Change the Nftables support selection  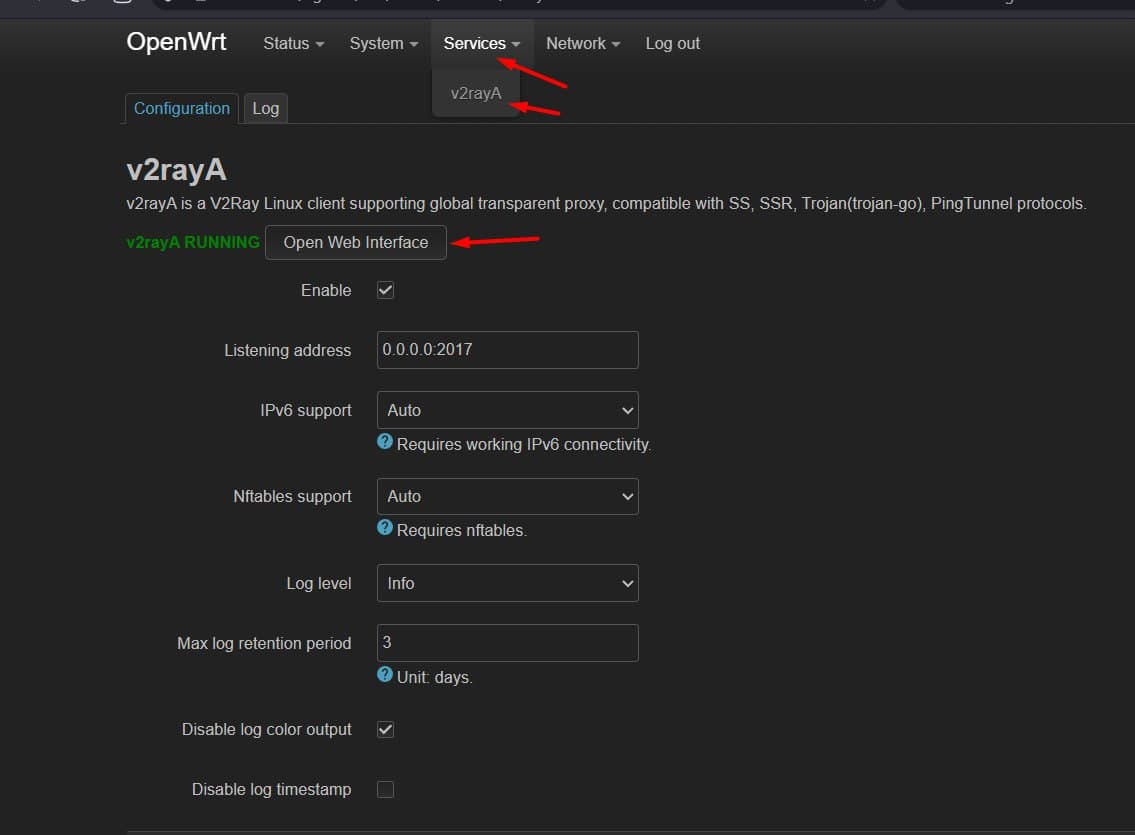coord(507,496)
